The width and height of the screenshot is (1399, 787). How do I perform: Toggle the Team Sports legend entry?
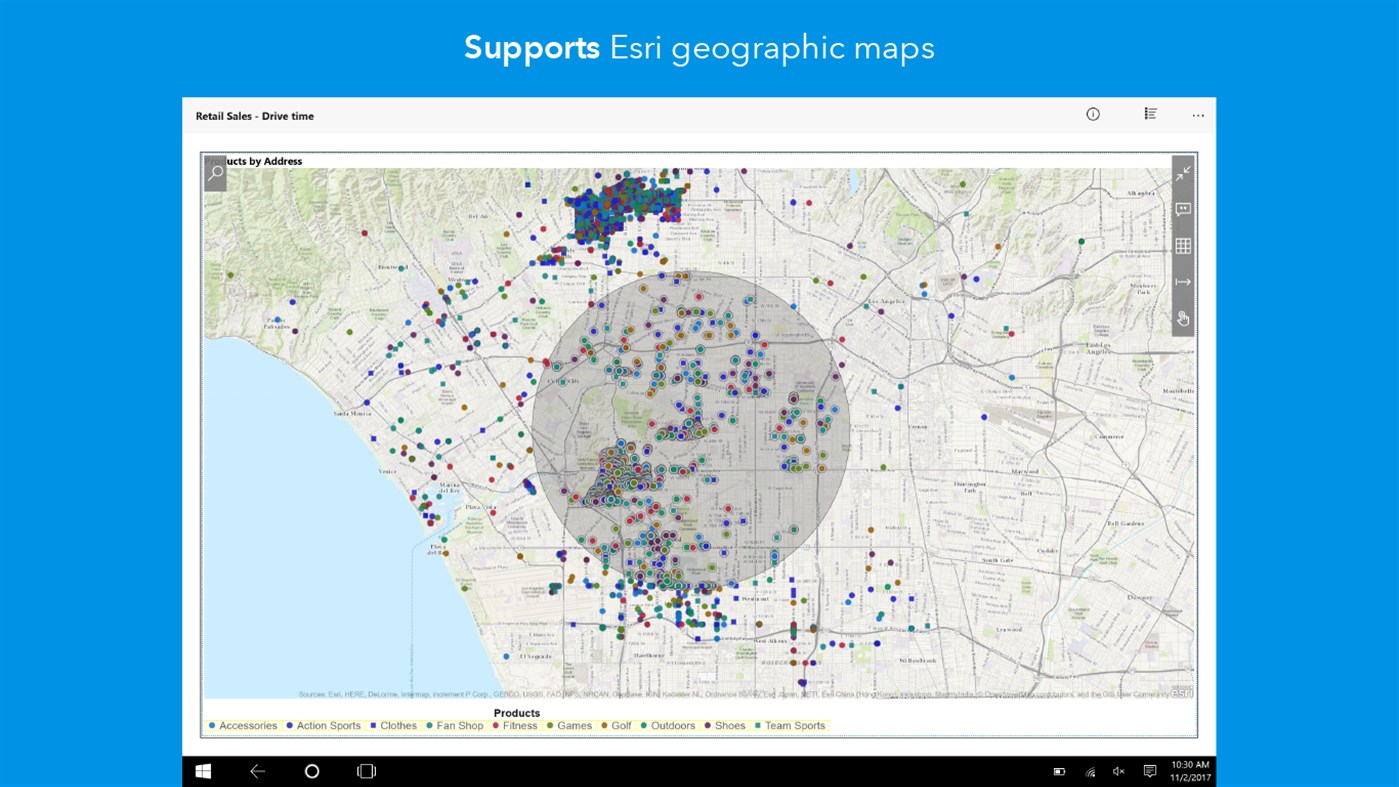pyautogui.click(x=795, y=725)
